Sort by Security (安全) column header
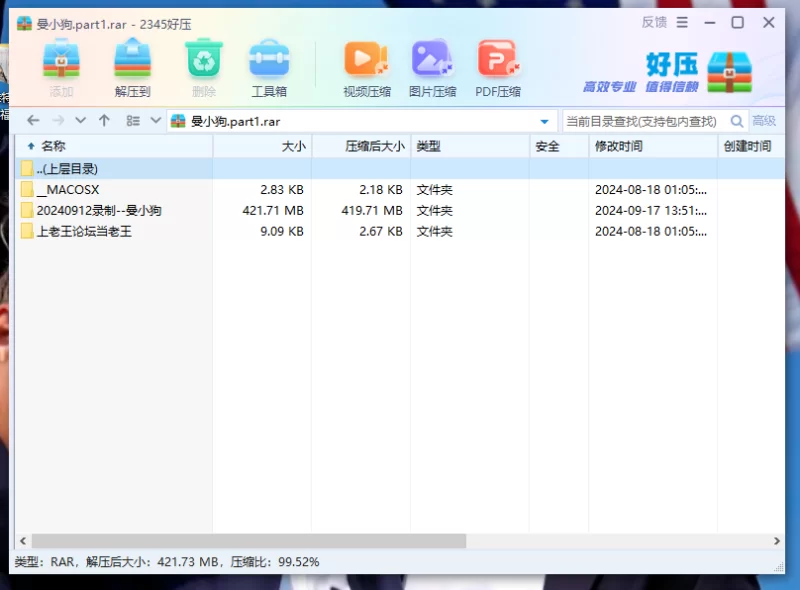 coord(559,146)
